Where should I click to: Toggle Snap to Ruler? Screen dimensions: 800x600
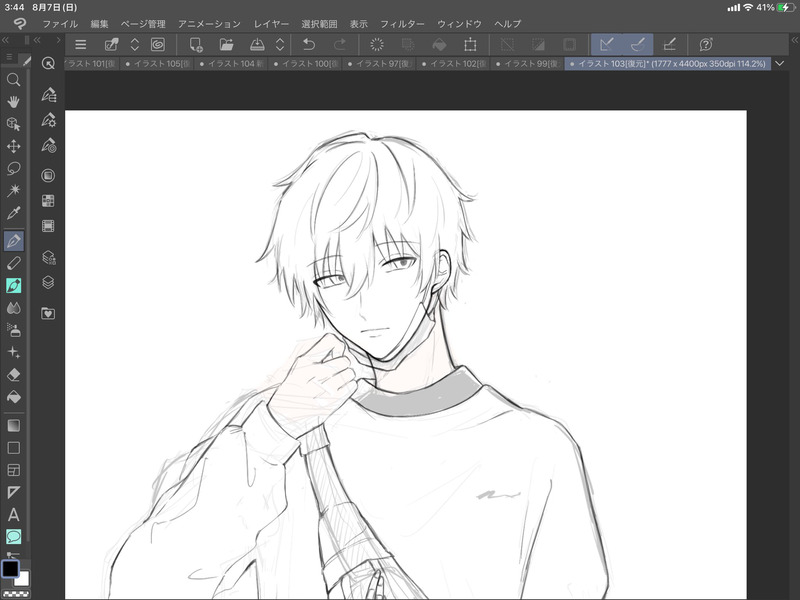607,45
